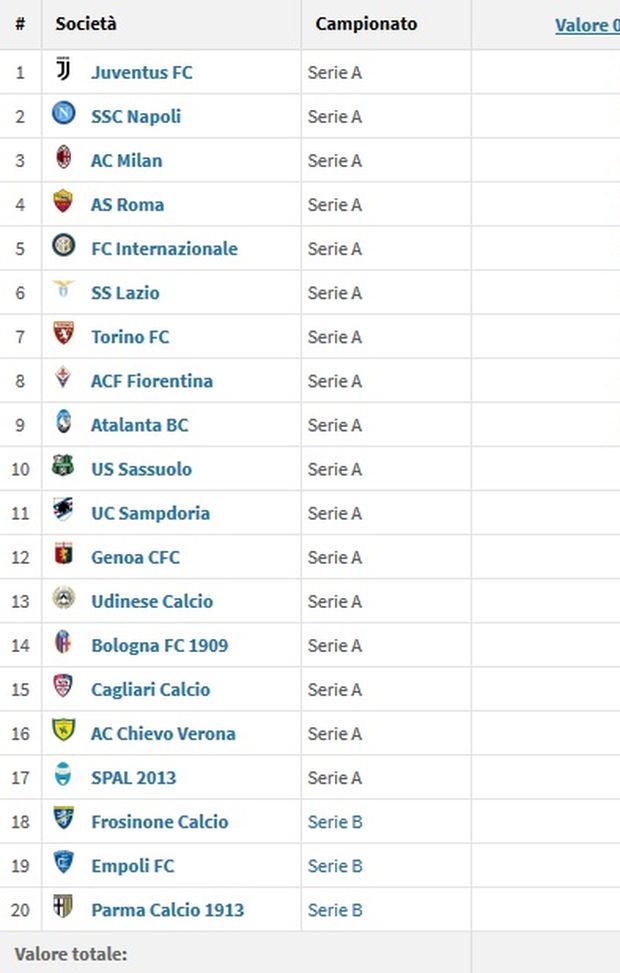This screenshot has width=620, height=973.
Task: Open Serie B link for Empoli FC
Action: coord(335,866)
